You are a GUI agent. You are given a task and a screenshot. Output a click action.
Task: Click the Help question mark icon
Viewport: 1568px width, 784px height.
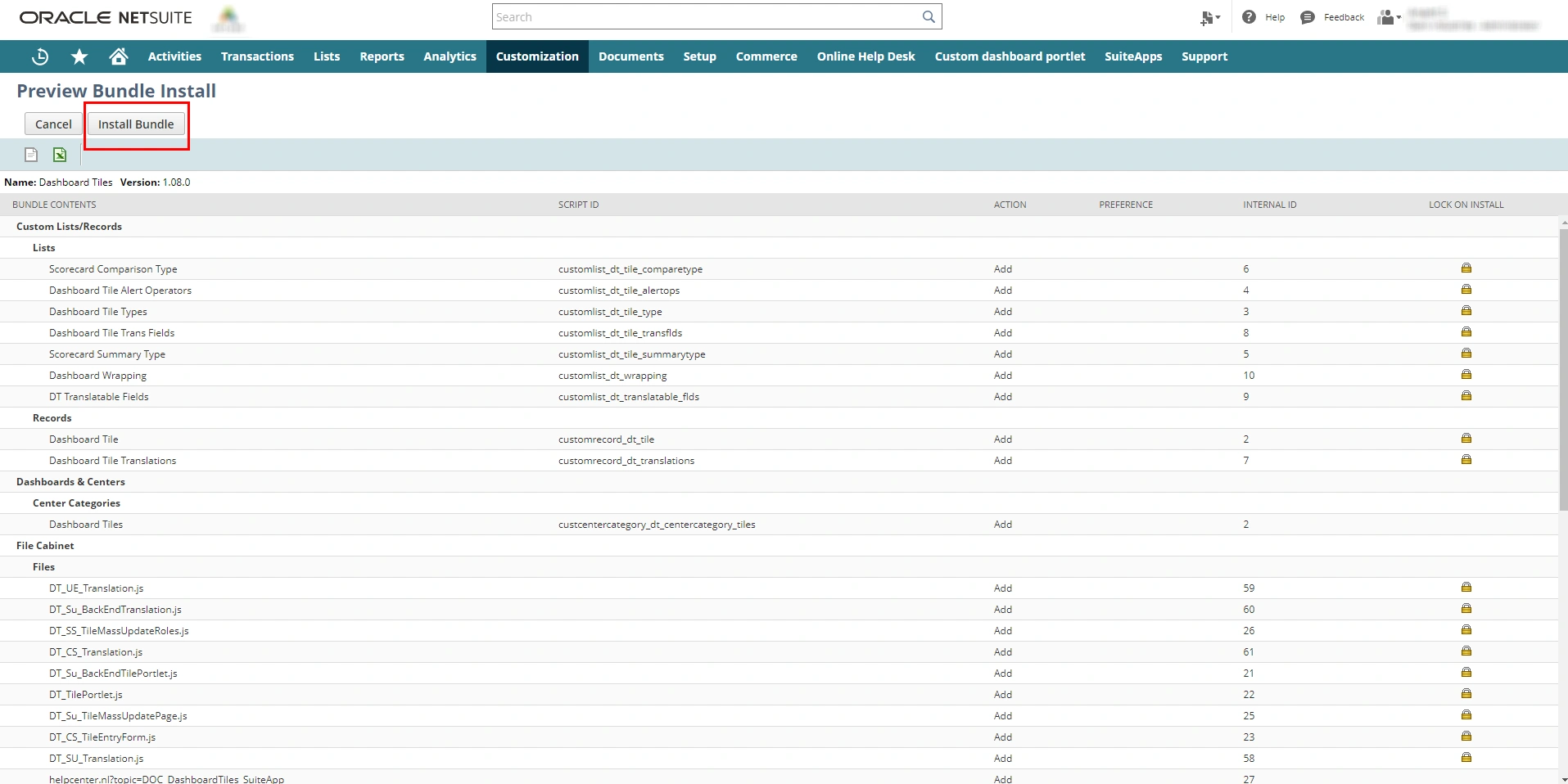tap(1249, 17)
